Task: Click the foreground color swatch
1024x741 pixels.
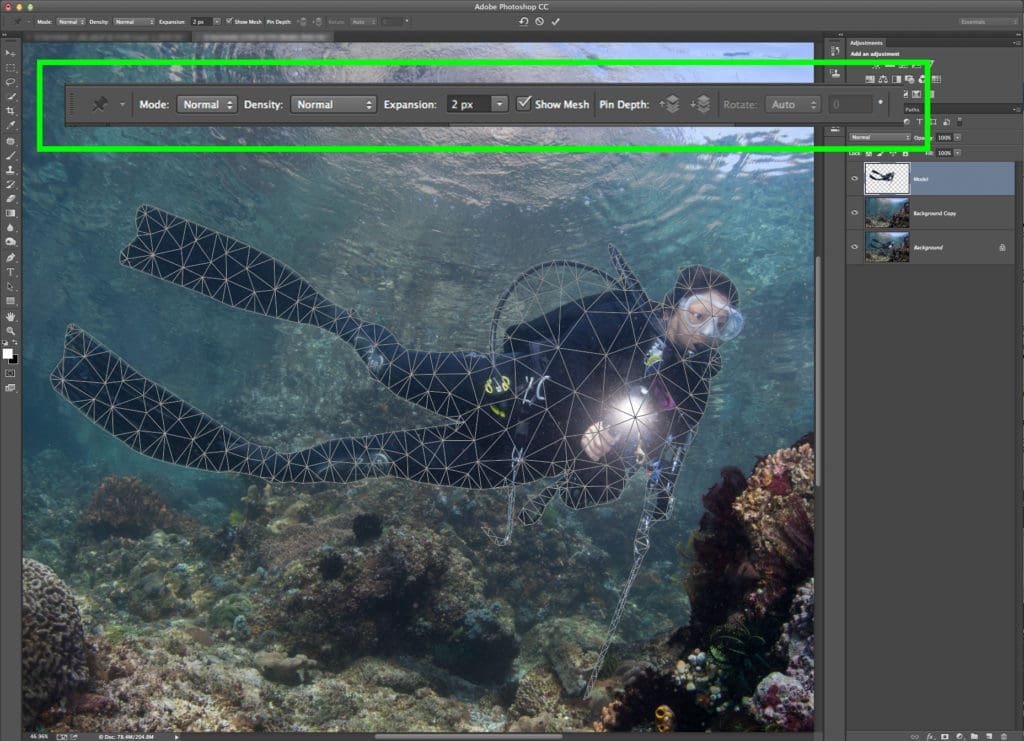Action: coord(7,353)
